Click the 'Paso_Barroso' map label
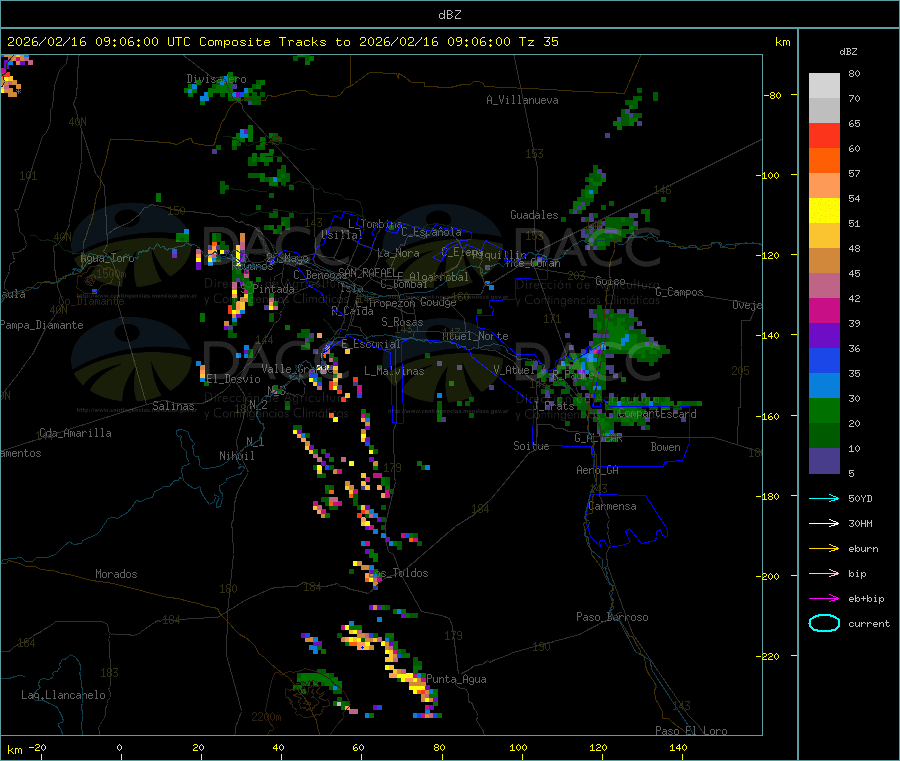 tap(612, 617)
